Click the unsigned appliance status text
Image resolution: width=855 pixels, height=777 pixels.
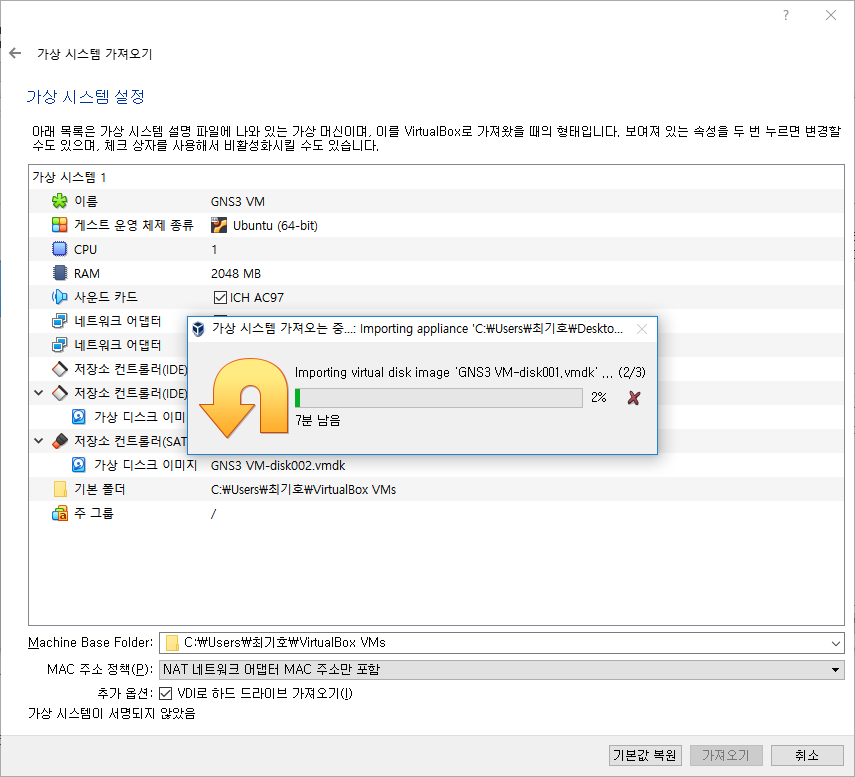(x=112, y=714)
